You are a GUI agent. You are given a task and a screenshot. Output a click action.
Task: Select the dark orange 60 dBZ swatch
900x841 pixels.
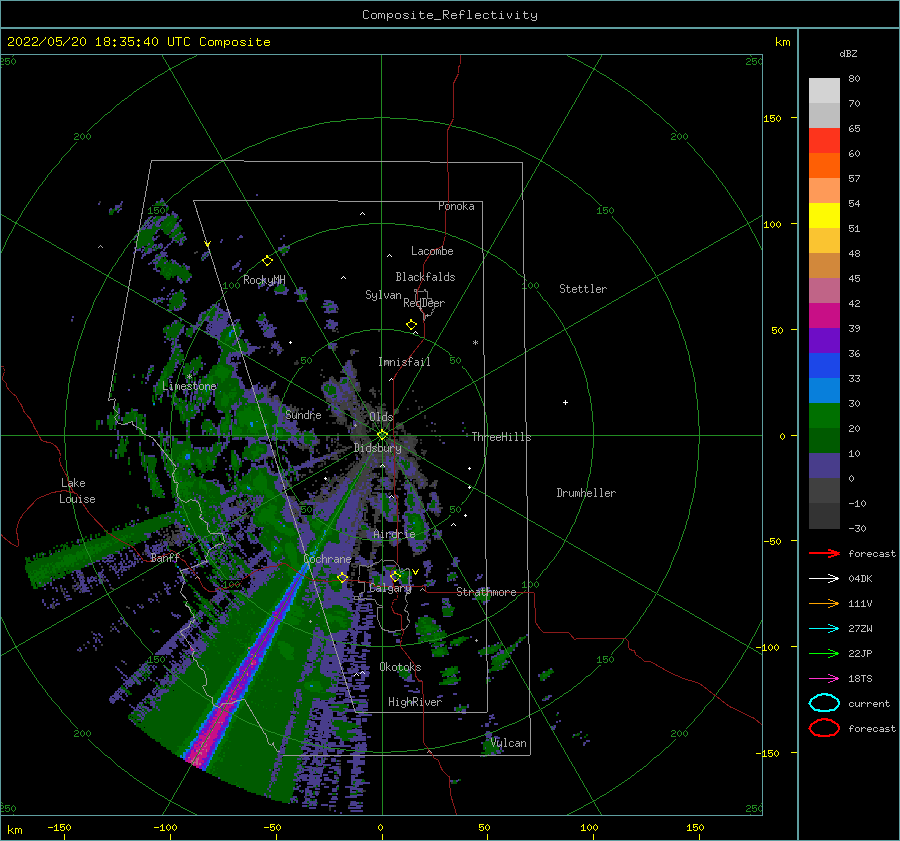click(824, 165)
